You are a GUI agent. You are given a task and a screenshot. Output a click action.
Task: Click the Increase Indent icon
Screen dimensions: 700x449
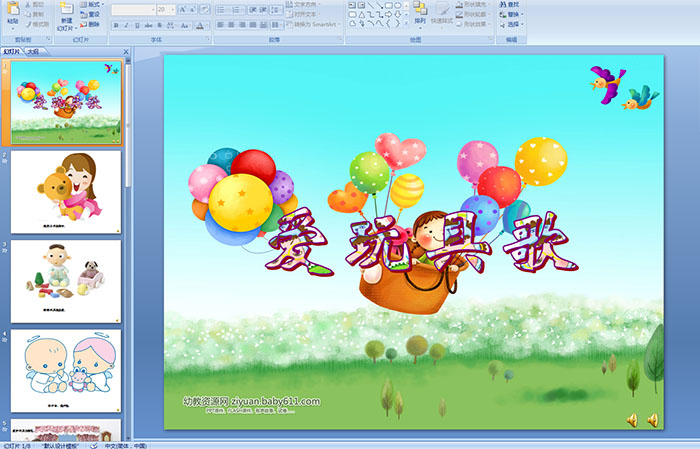point(263,9)
